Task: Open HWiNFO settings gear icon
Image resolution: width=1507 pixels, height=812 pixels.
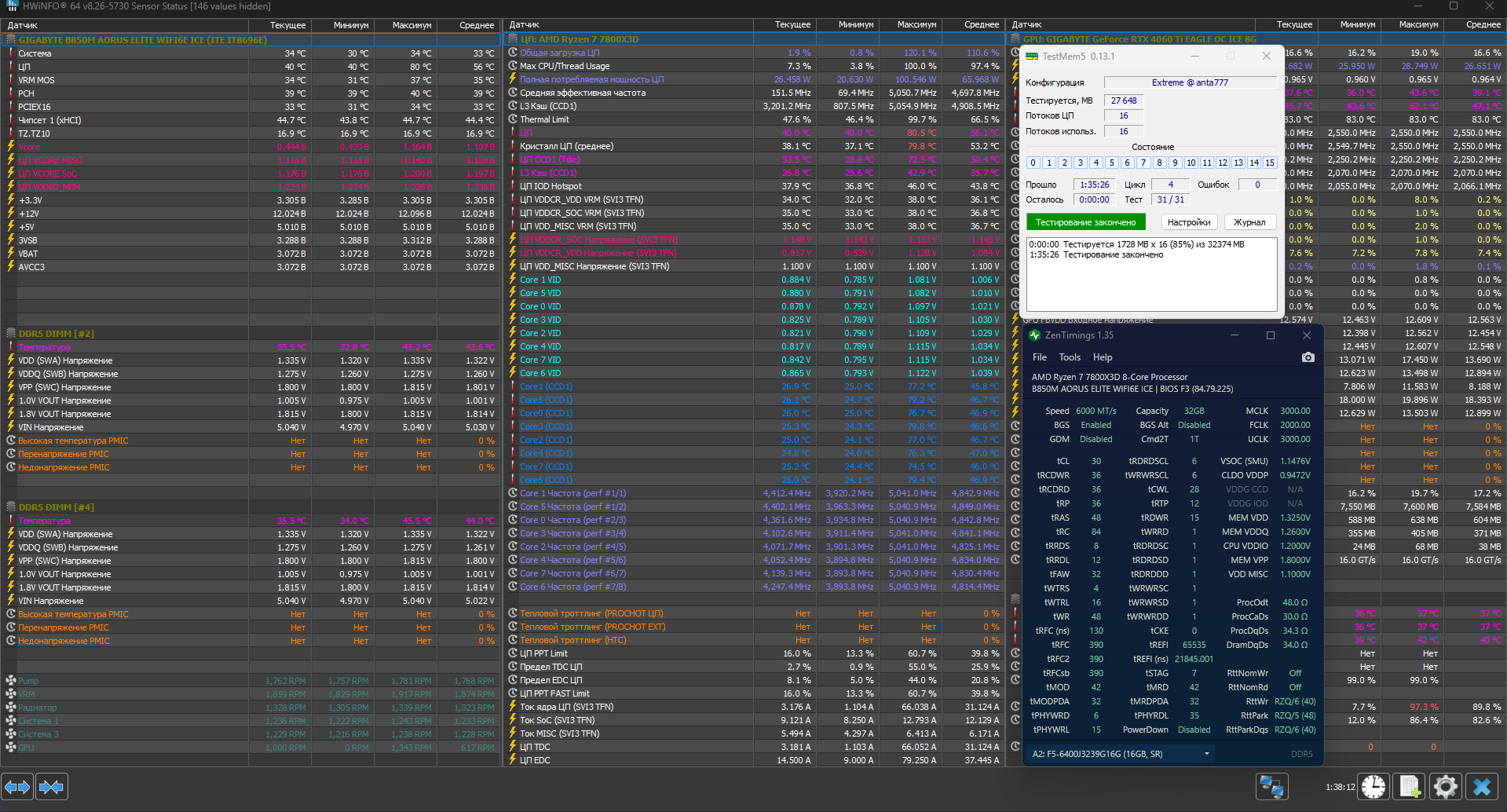Action: pyautogui.click(x=1446, y=786)
